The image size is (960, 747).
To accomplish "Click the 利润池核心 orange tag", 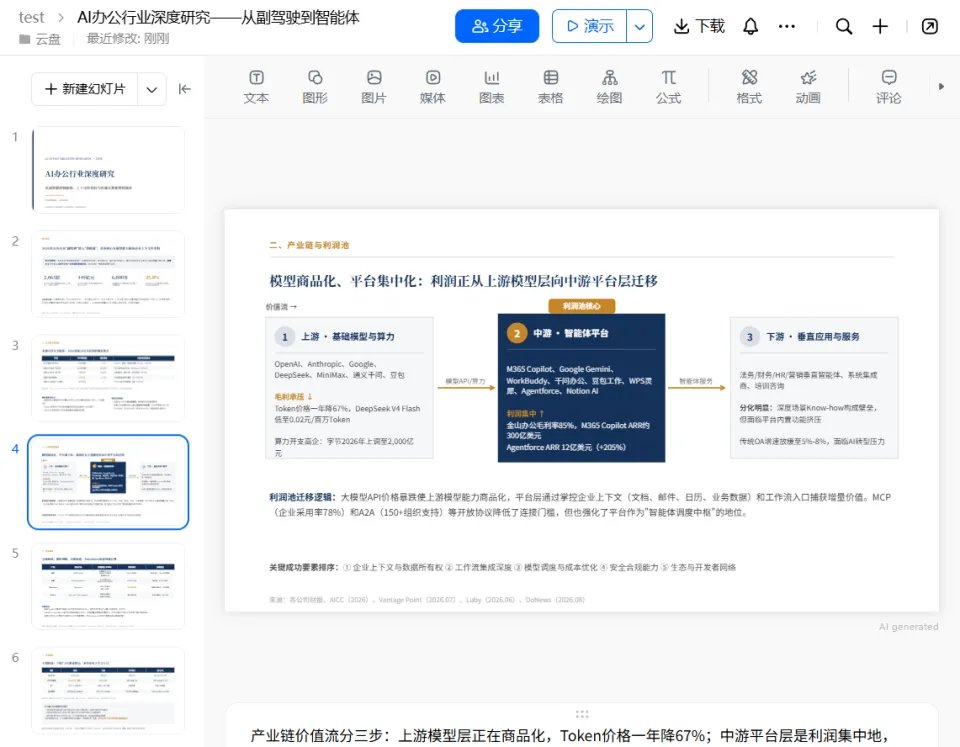I will click(x=581, y=306).
